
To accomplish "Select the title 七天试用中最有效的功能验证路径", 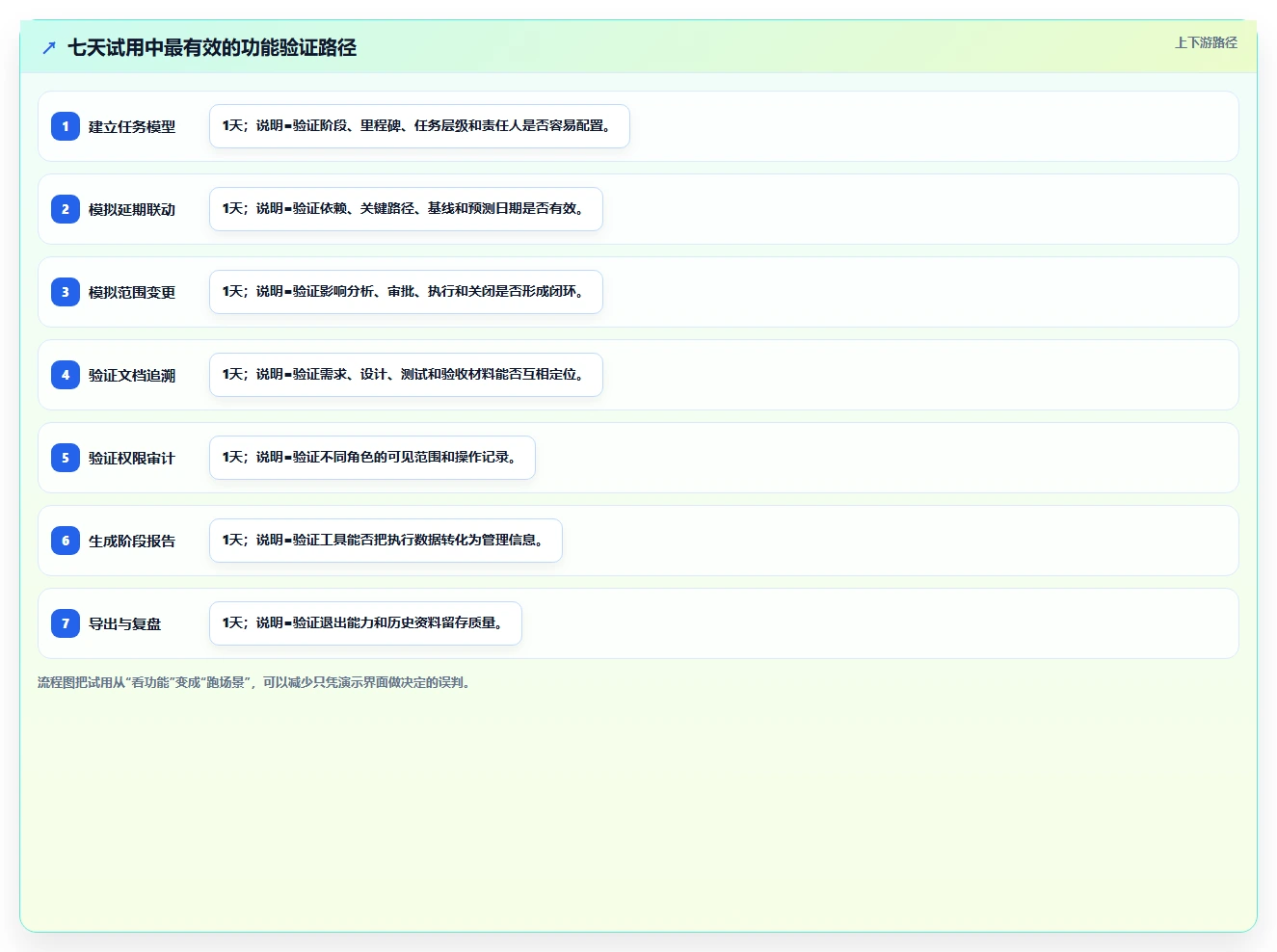I will coord(212,47).
